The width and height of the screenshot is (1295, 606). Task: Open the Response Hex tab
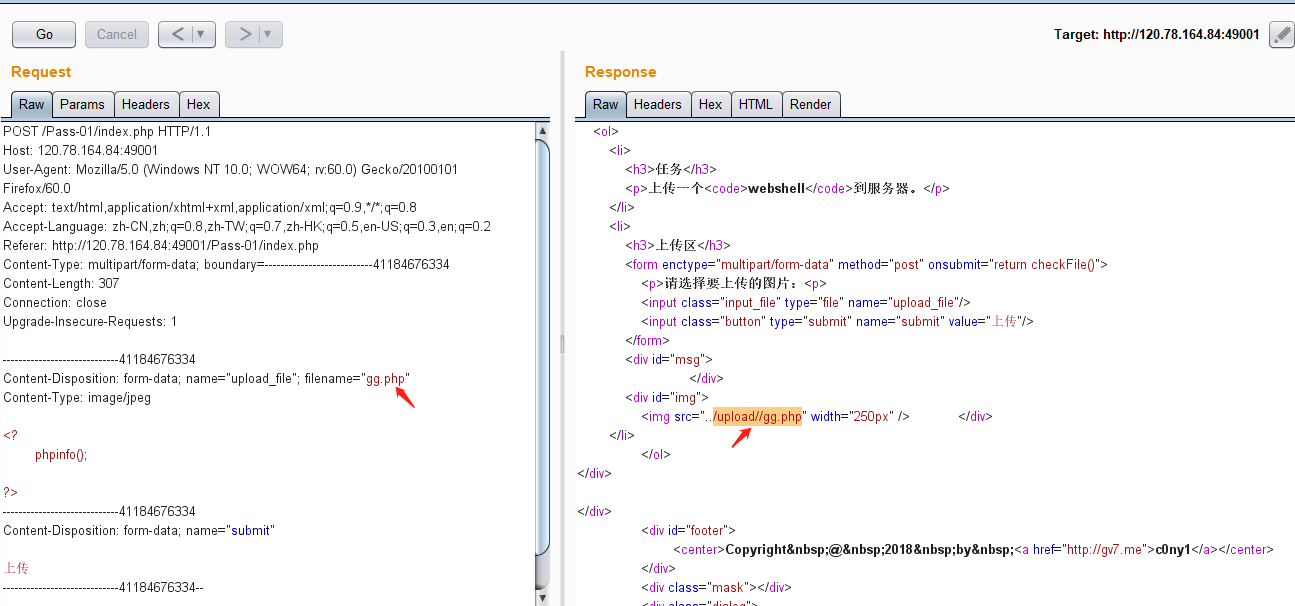710,104
